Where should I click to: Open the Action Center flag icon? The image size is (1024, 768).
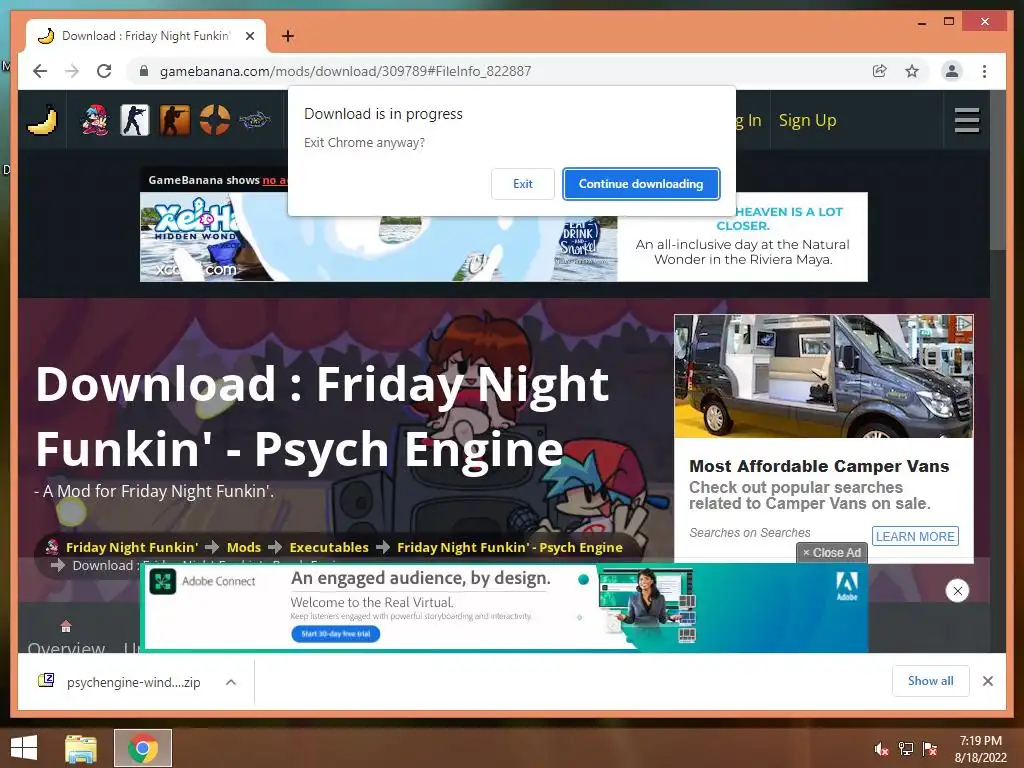click(x=930, y=749)
